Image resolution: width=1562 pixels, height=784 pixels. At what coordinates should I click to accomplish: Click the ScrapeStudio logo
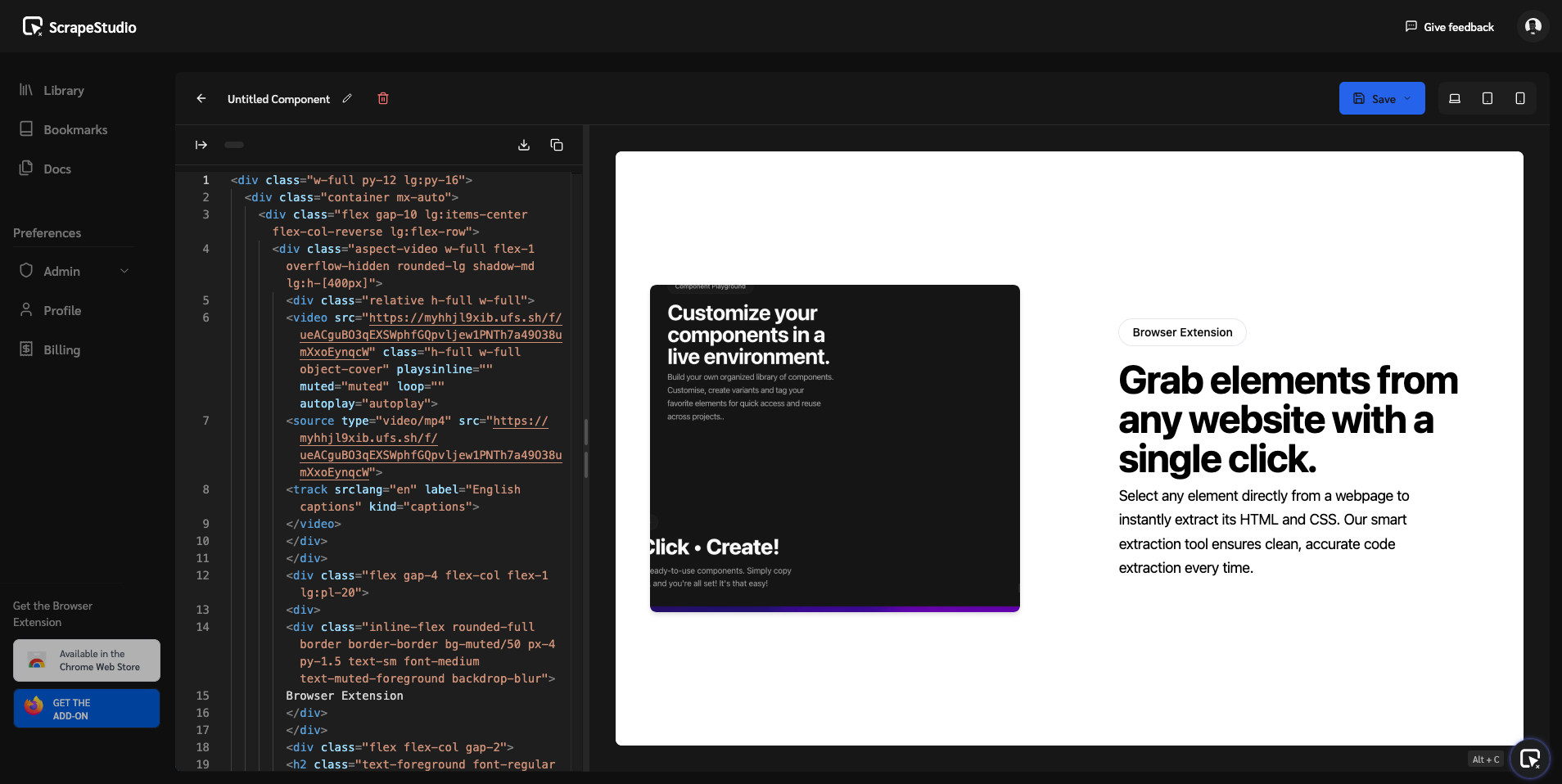click(79, 27)
